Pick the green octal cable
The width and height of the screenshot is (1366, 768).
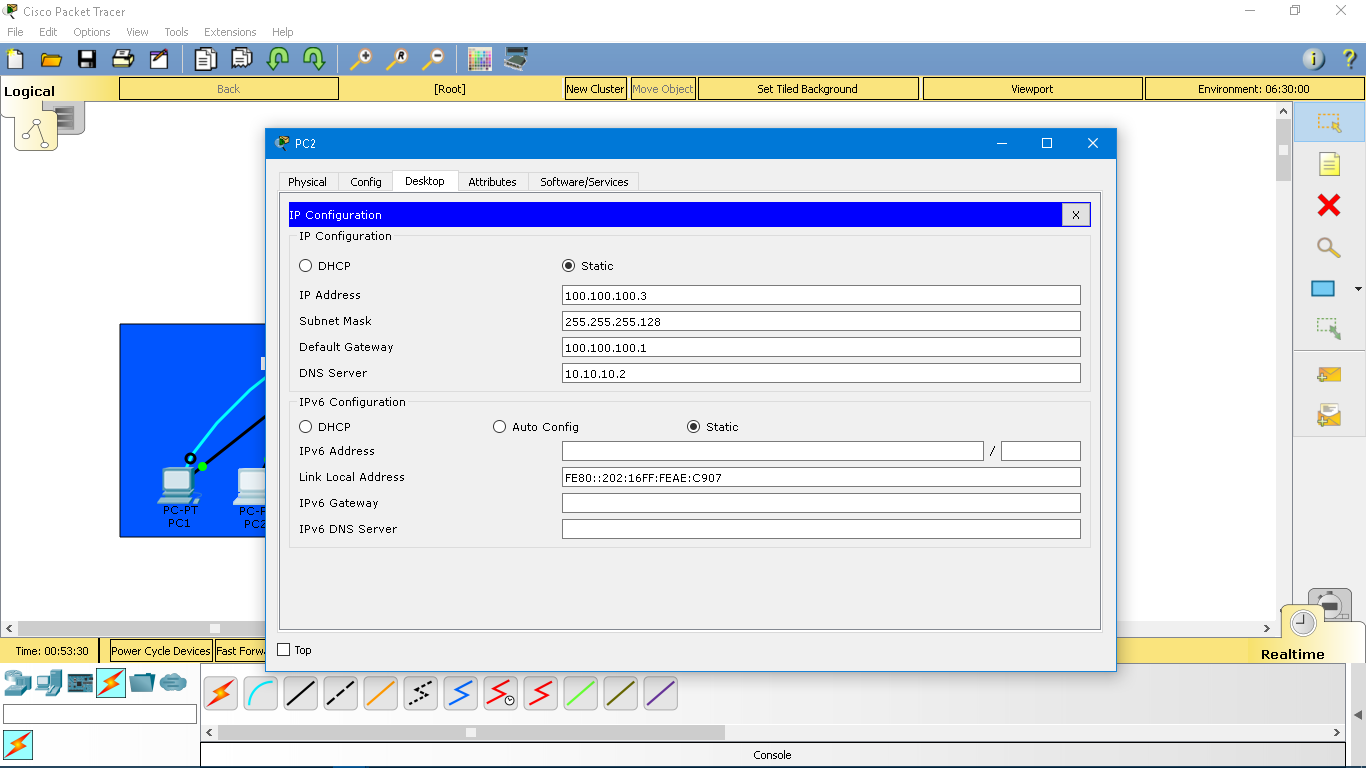click(x=581, y=693)
